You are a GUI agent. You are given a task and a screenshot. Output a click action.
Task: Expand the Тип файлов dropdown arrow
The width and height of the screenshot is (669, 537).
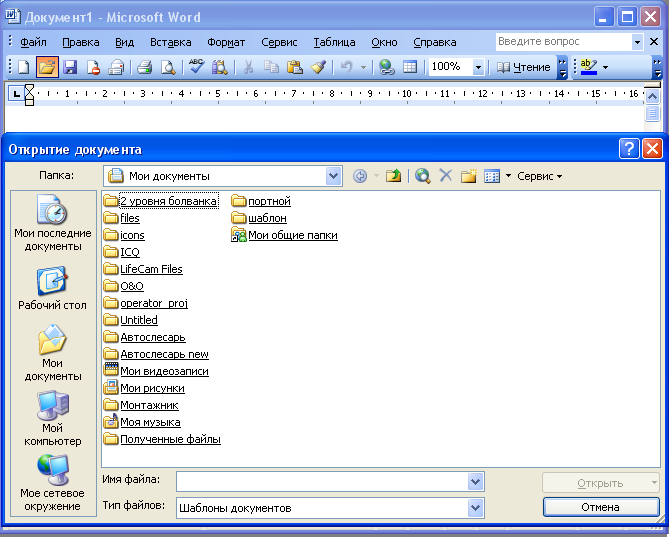(x=475, y=508)
